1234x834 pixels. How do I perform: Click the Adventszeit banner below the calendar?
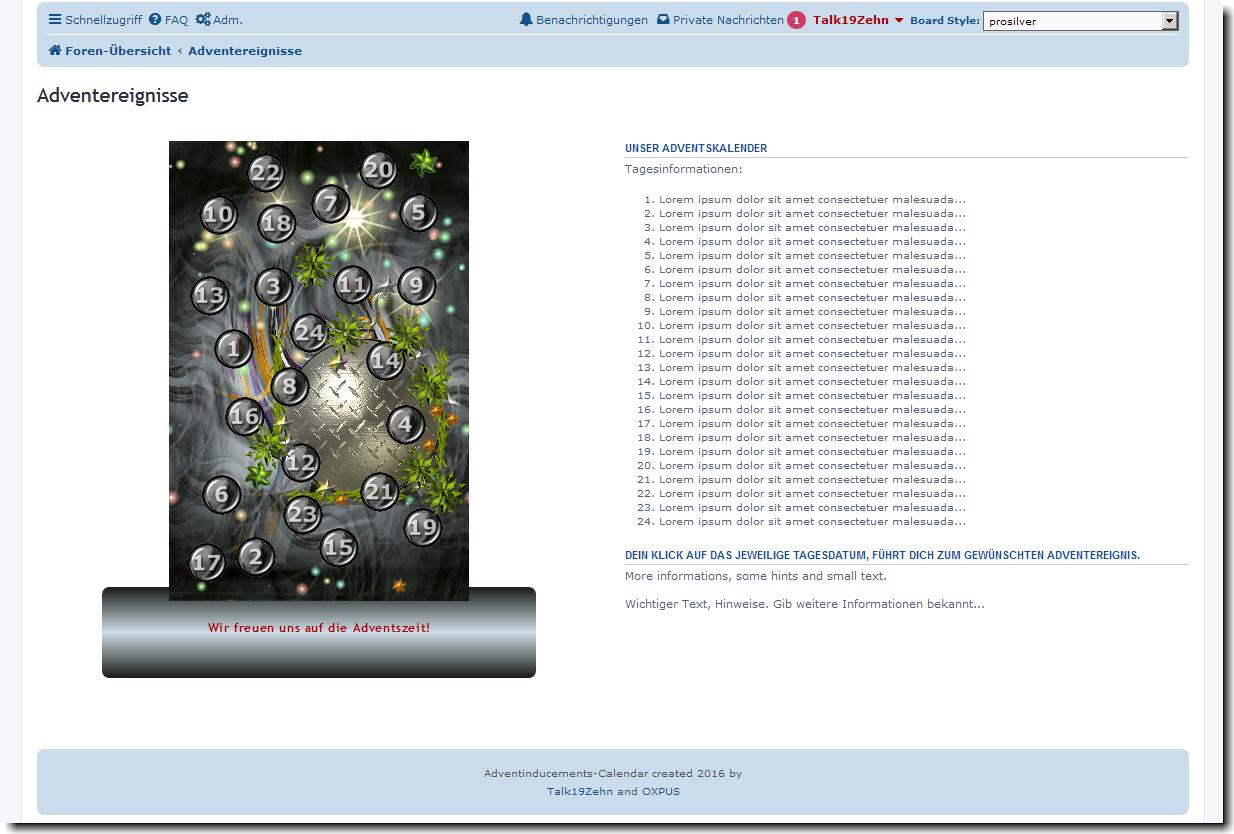[319, 628]
